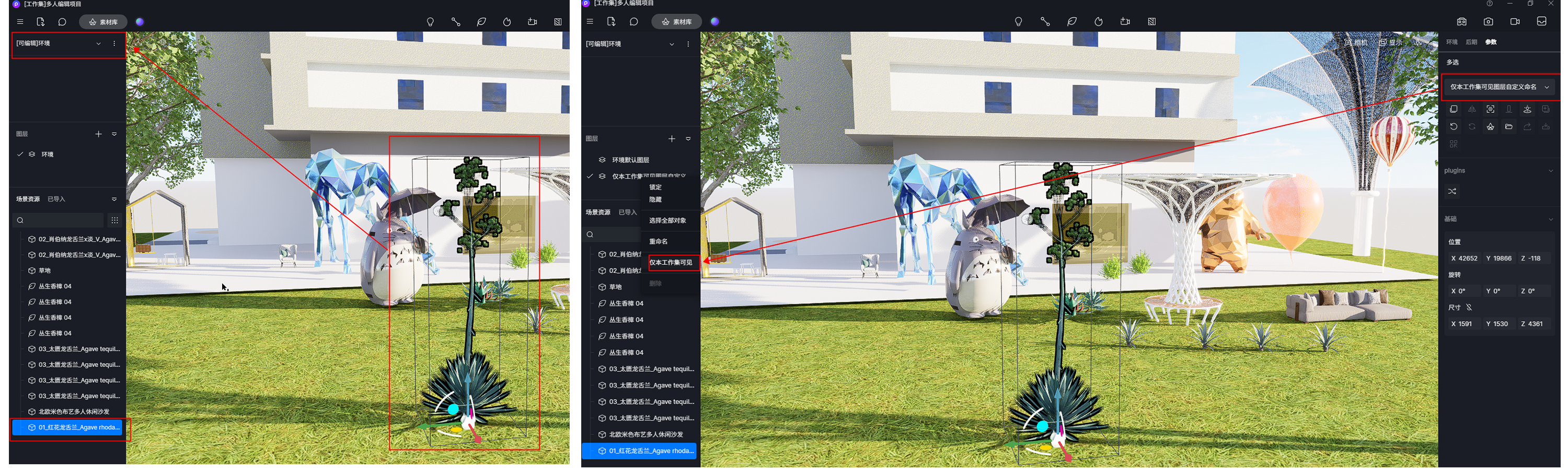Click the inbox tray icon at top right

1542,21
